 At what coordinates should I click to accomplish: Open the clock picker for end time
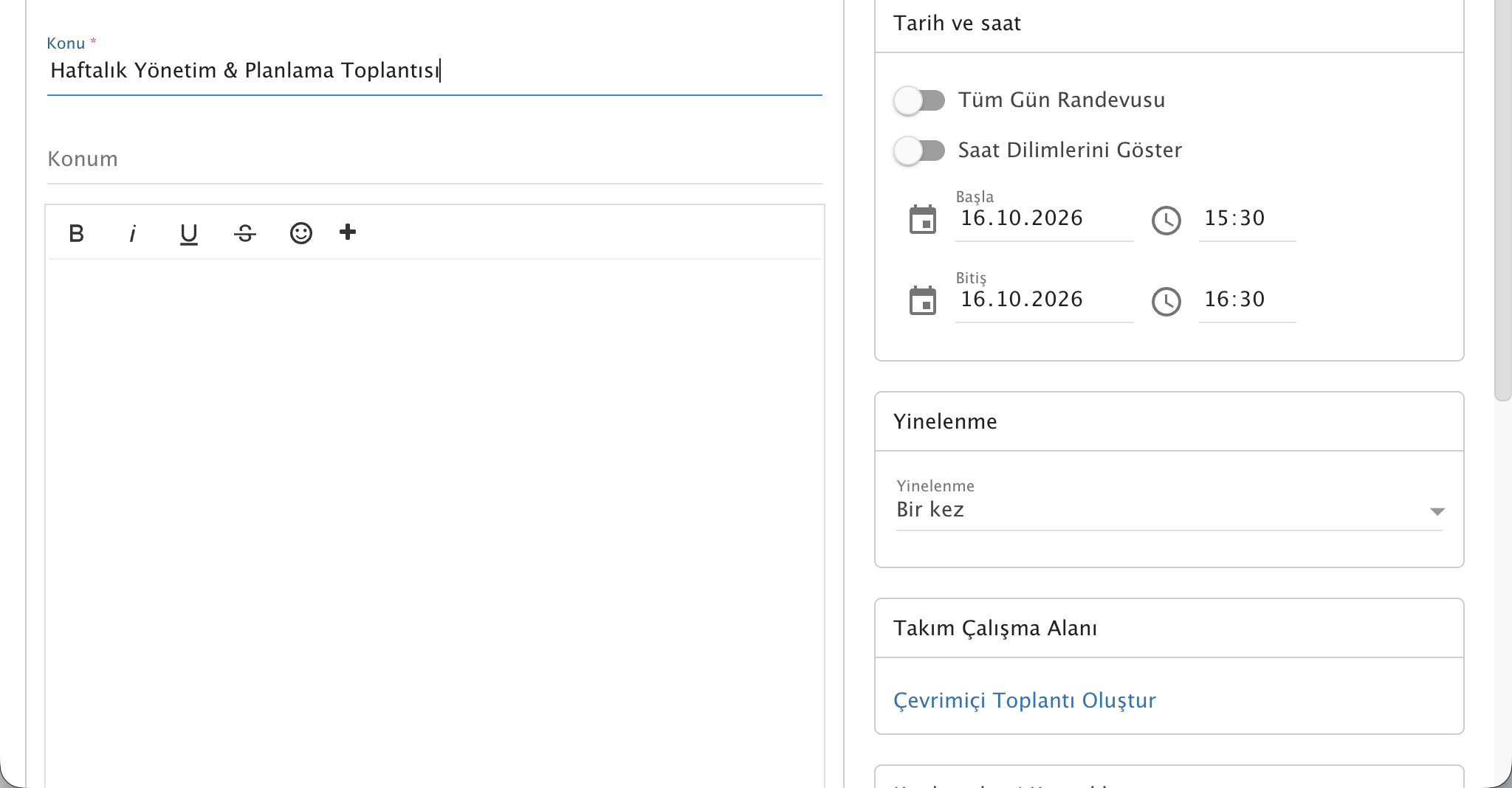point(1166,301)
